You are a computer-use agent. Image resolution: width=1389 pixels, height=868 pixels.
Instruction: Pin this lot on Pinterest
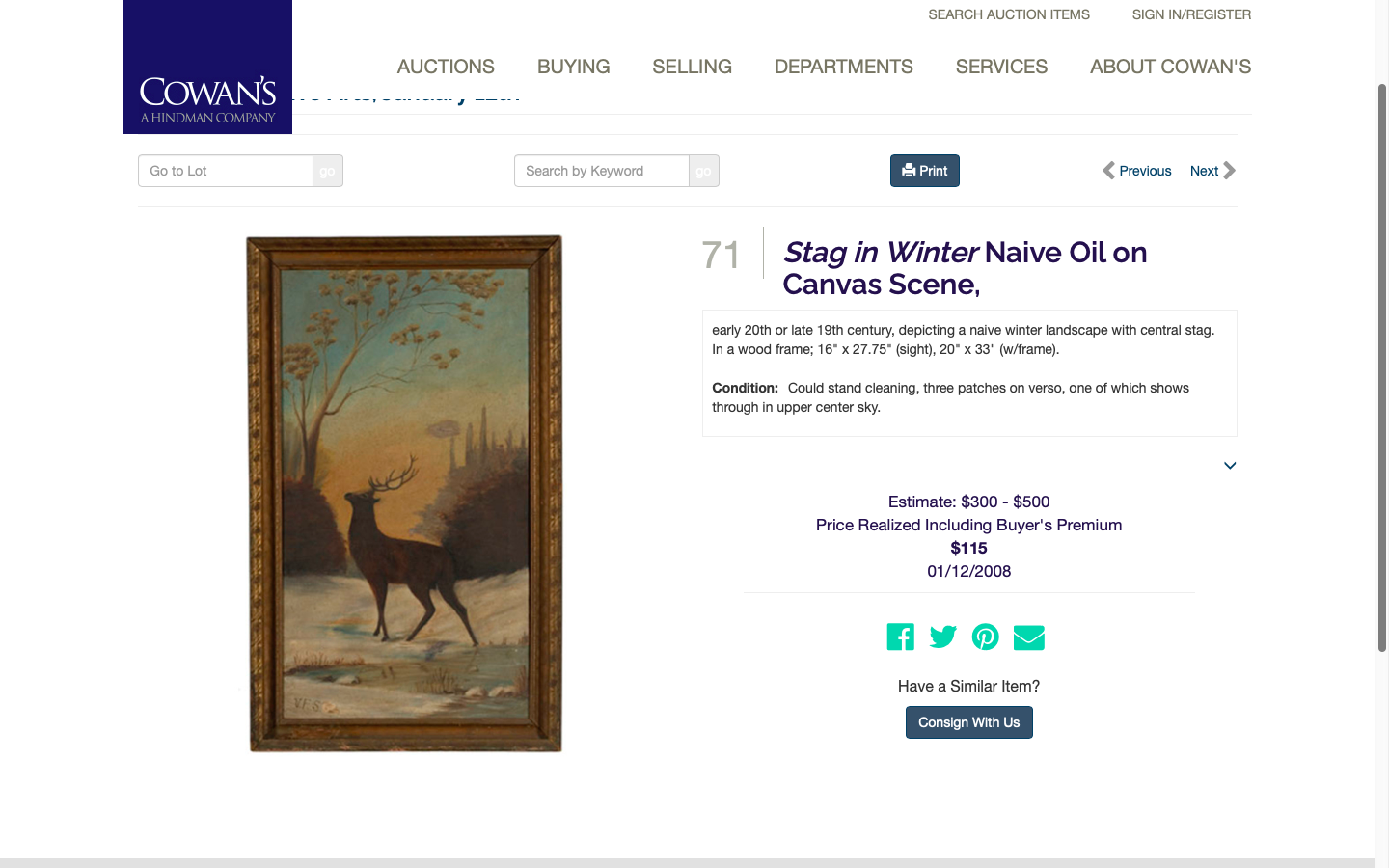click(x=985, y=637)
